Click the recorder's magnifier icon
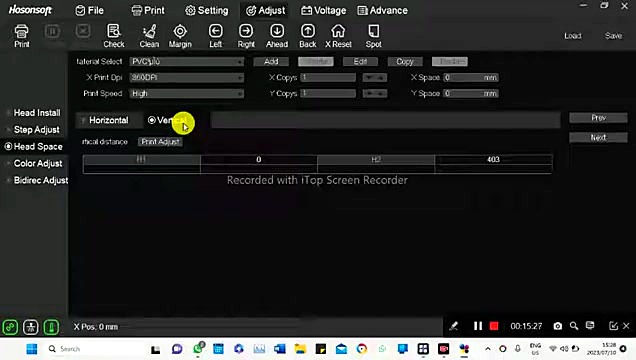This screenshot has width=636, height=360. click(574, 326)
